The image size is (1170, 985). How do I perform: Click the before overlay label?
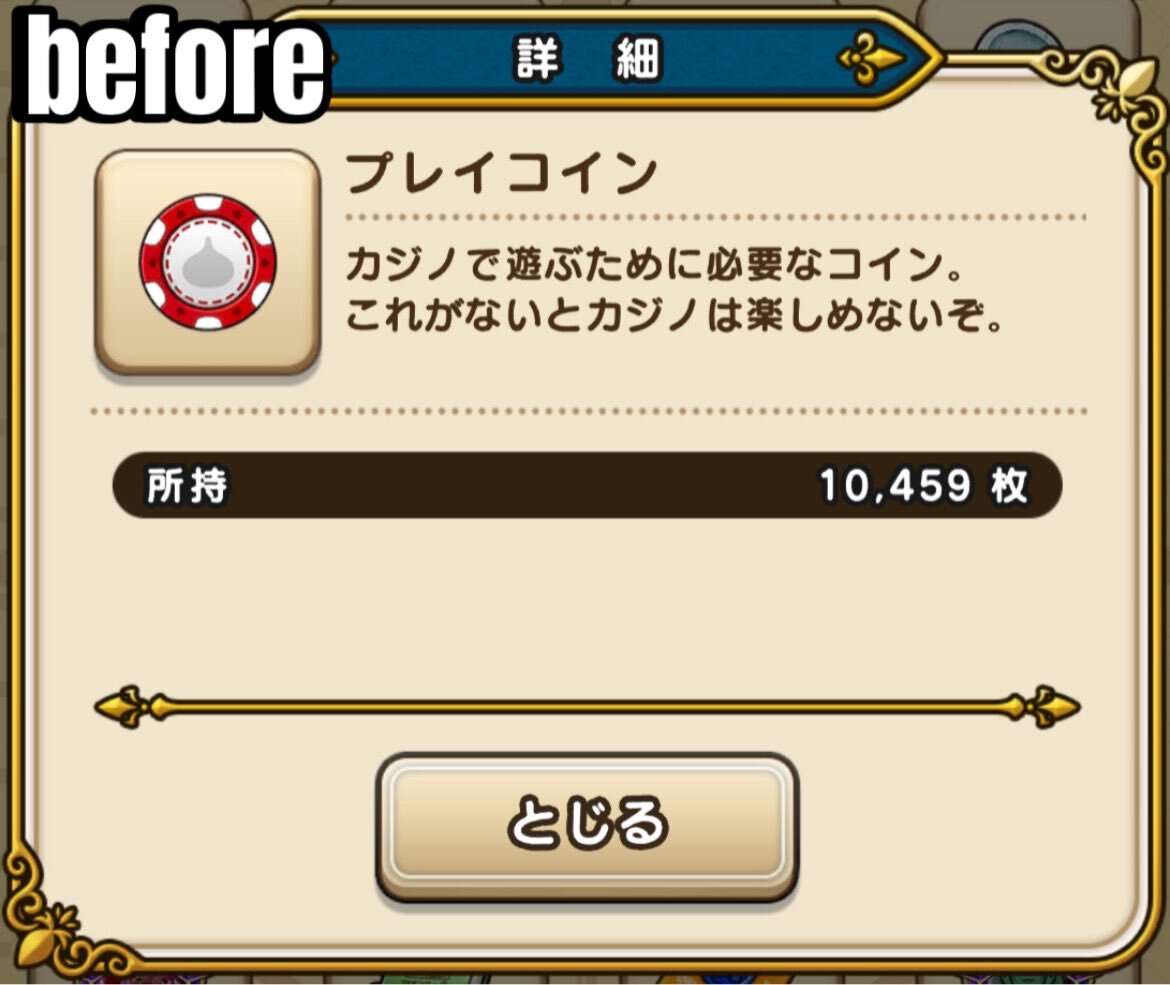pyautogui.click(x=172, y=66)
